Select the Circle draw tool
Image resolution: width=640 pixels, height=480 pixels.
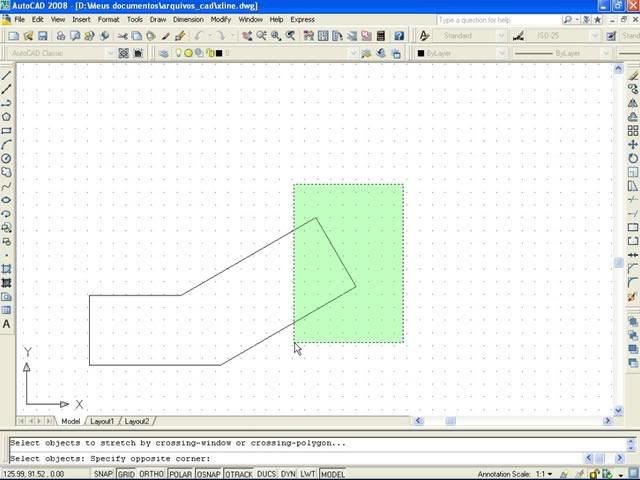coord(6,159)
